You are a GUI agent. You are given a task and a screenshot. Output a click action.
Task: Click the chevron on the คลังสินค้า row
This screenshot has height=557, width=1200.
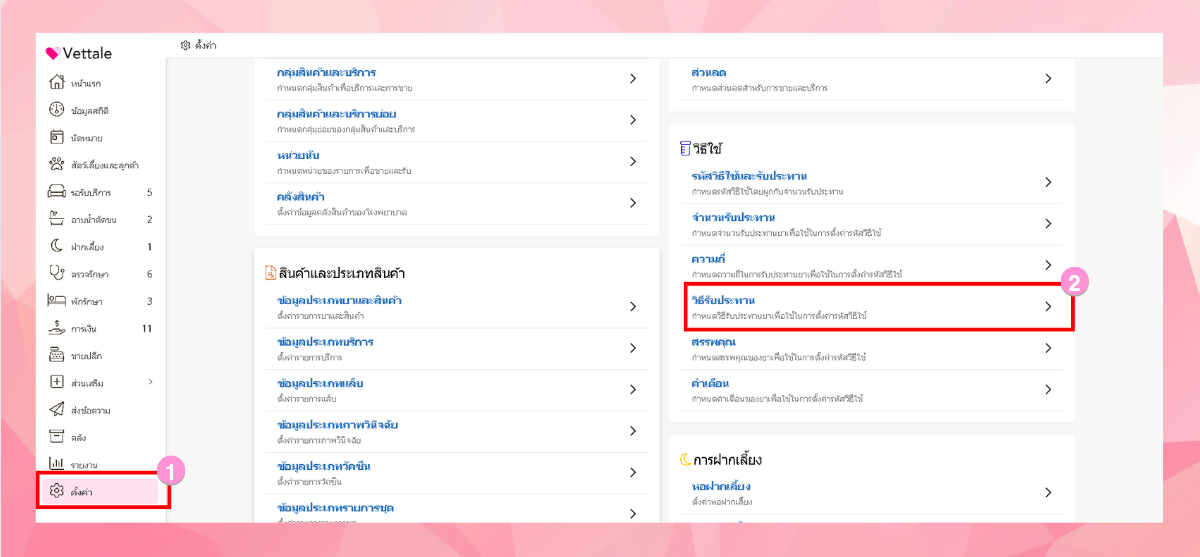pyautogui.click(x=633, y=203)
